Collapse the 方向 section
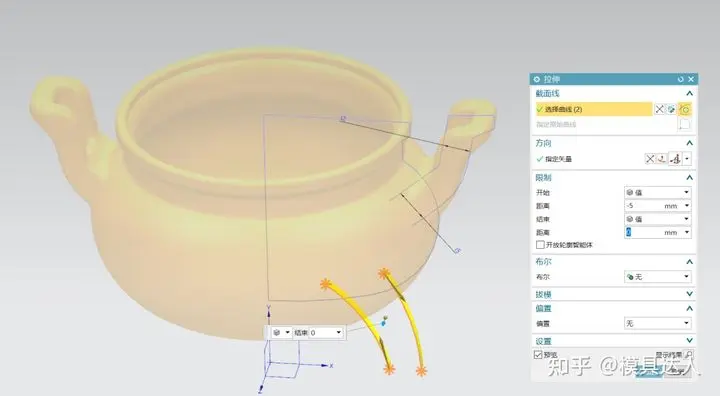The height and width of the screenshot is (396, 720). 689,143
